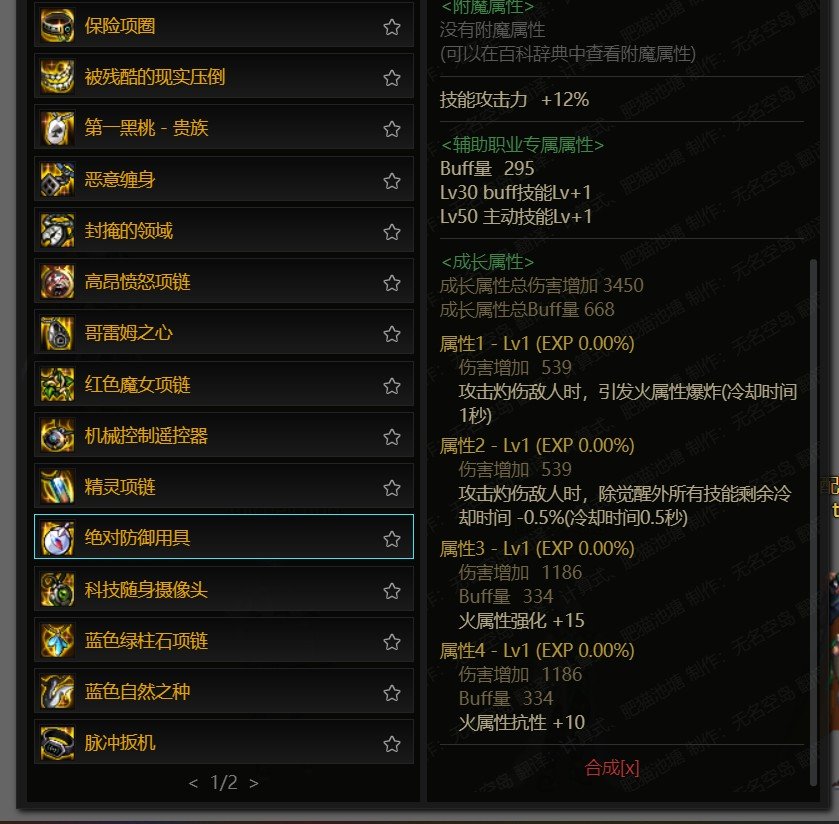Screen dimensions: 839x824
Task: Toggle favorite star for 绝对防御用具
Action: tap(392, 538)
